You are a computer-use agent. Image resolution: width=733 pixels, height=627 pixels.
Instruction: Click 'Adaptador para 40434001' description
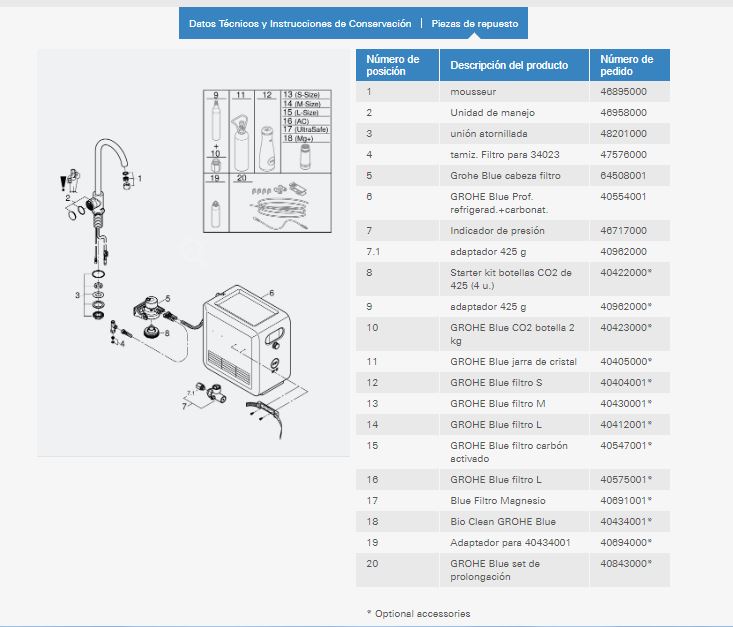point(510,543)
